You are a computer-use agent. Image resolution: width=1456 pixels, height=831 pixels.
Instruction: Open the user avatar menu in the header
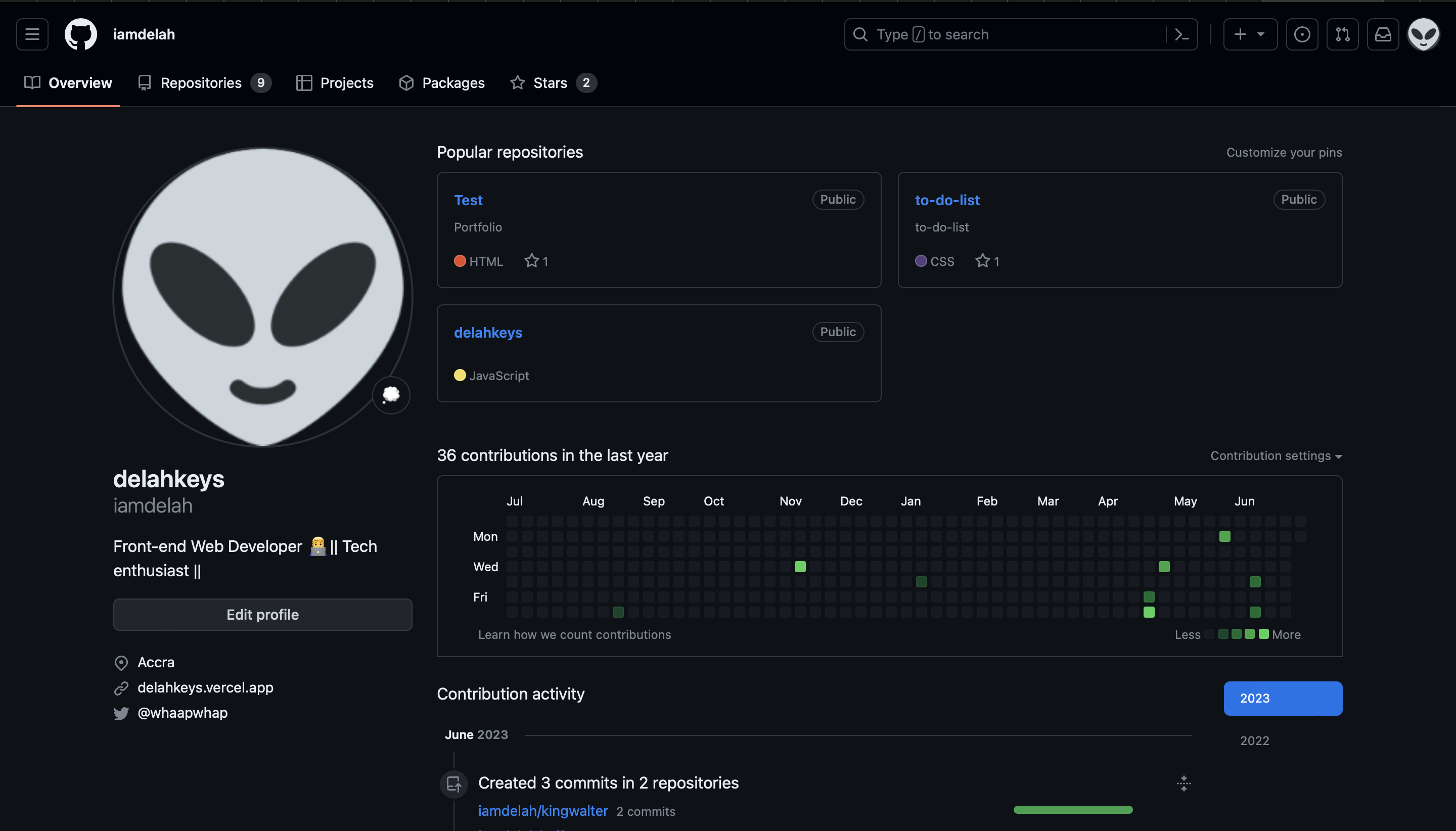(x=1424, y=34)
